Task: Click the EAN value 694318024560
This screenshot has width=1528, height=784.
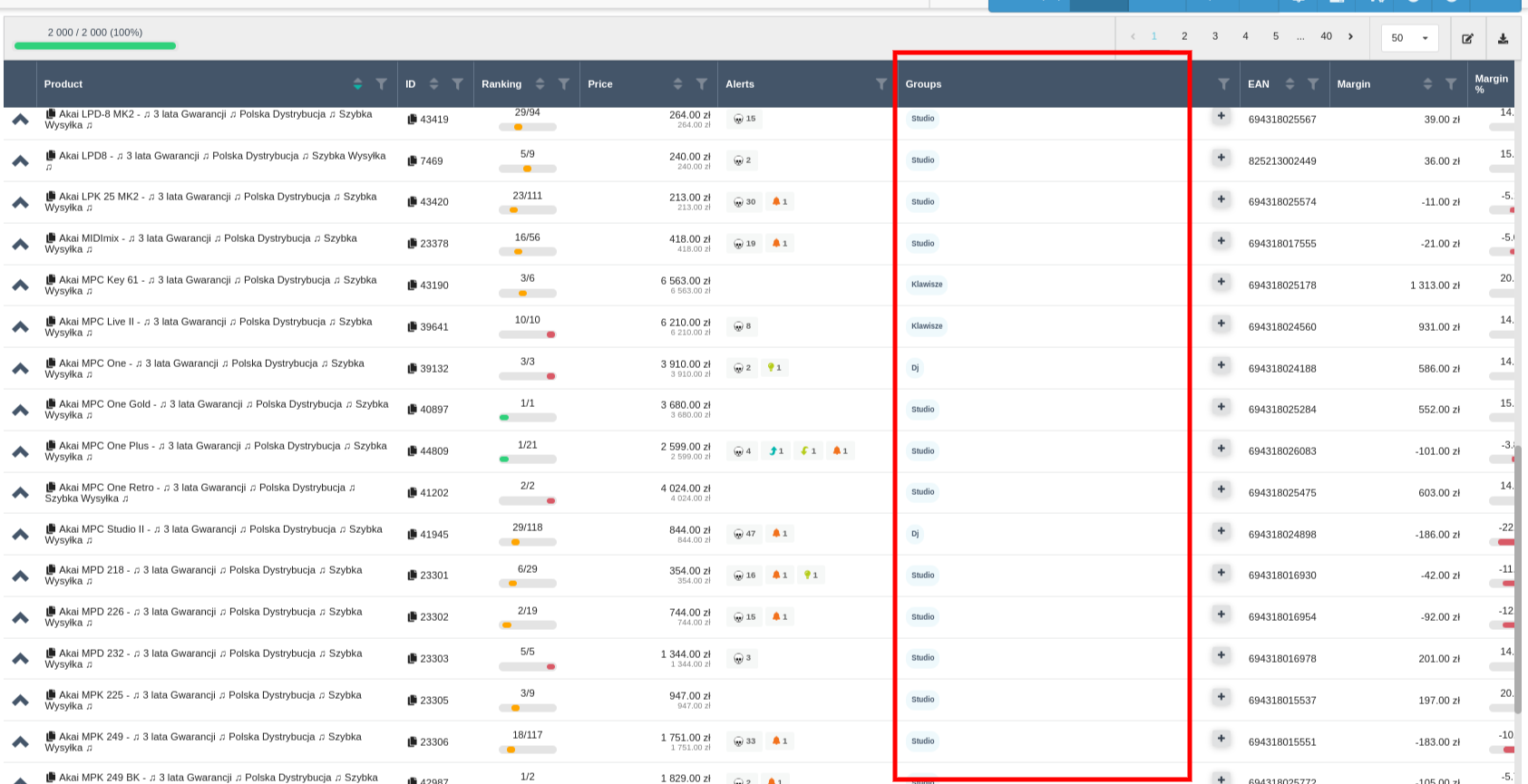Action: tap(1282, 327)
